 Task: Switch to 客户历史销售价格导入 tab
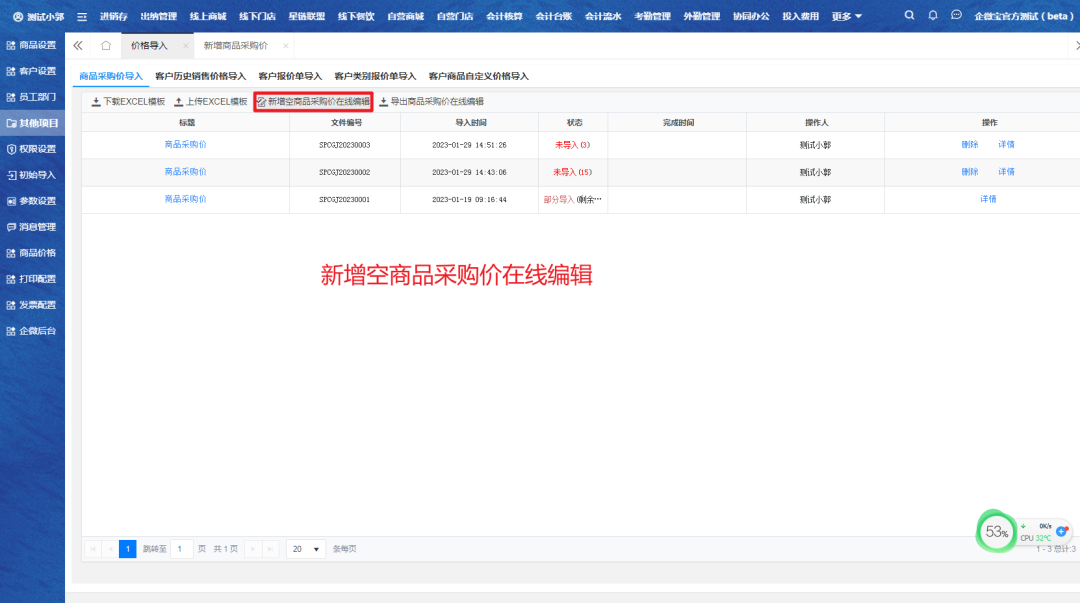200,76
